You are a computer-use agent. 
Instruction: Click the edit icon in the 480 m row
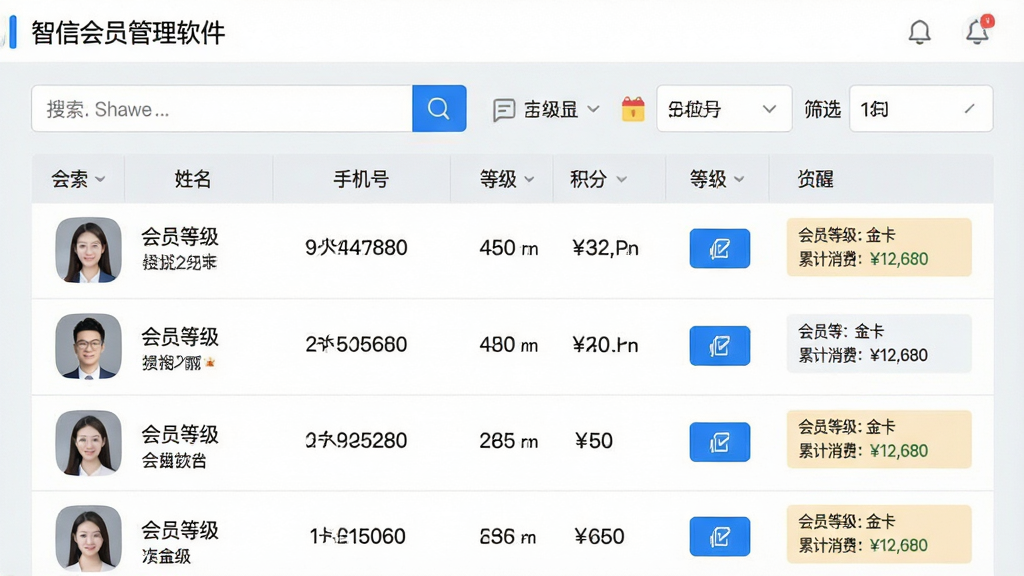[720, 345]
